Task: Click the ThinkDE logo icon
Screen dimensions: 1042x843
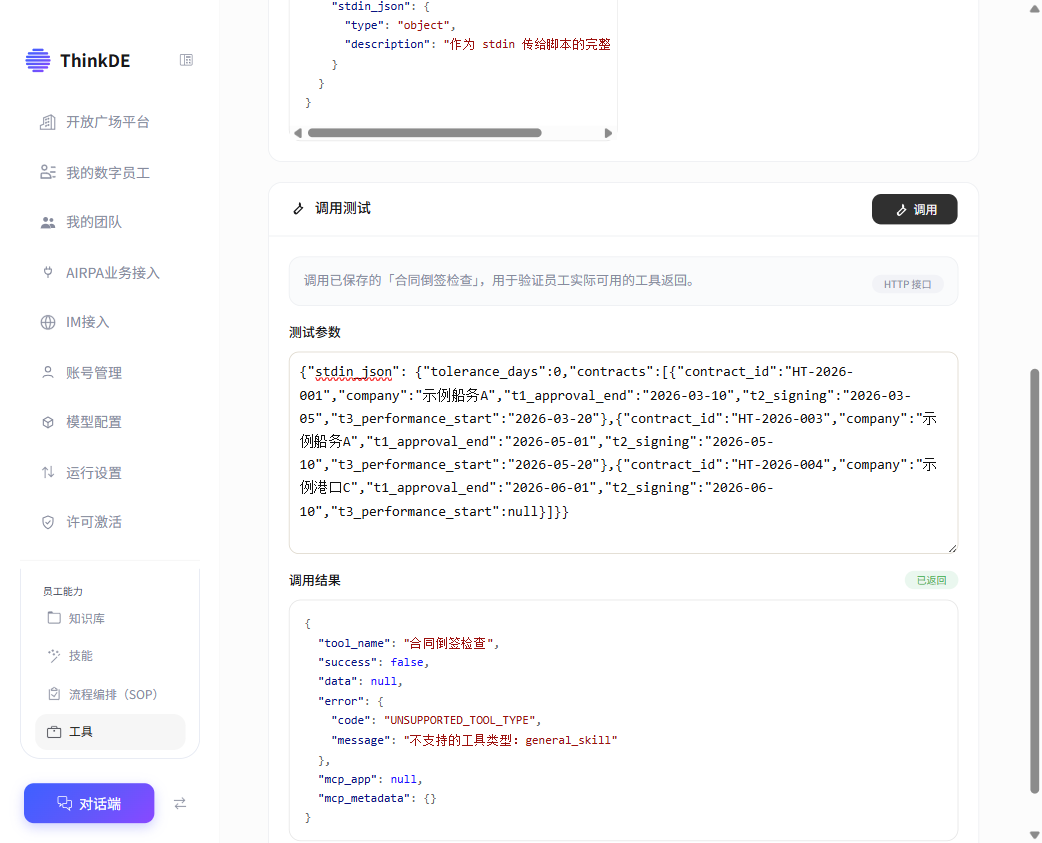Action: click(x=38, y=60)
